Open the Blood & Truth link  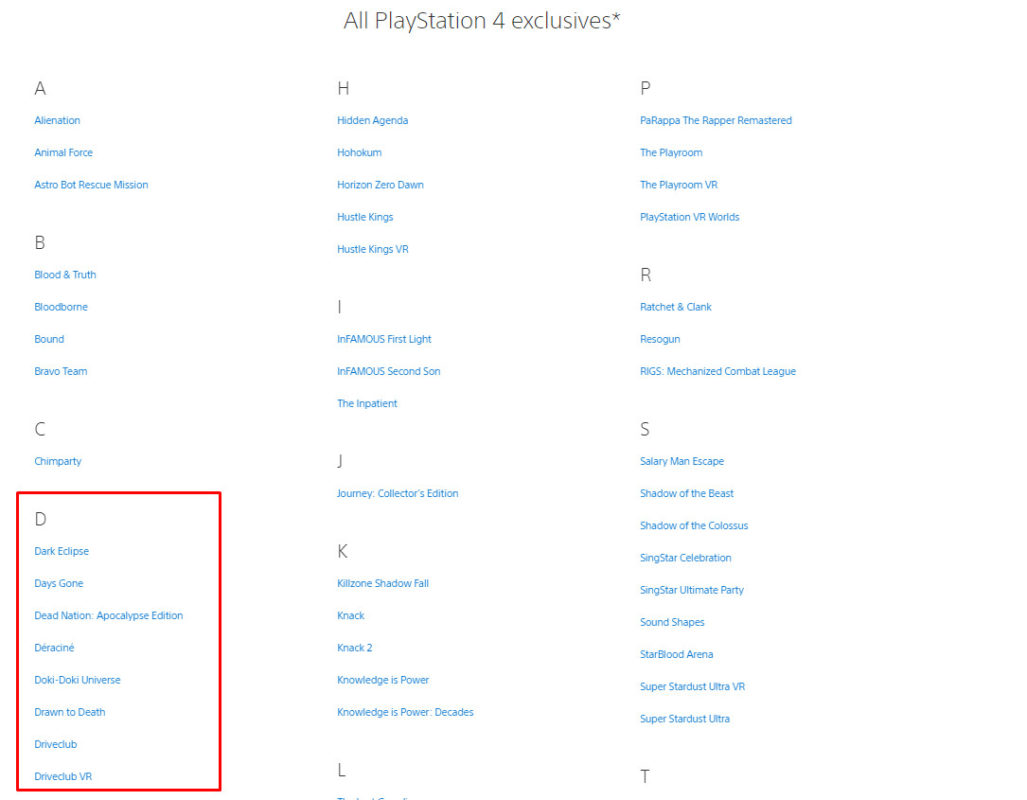[65, 275]
